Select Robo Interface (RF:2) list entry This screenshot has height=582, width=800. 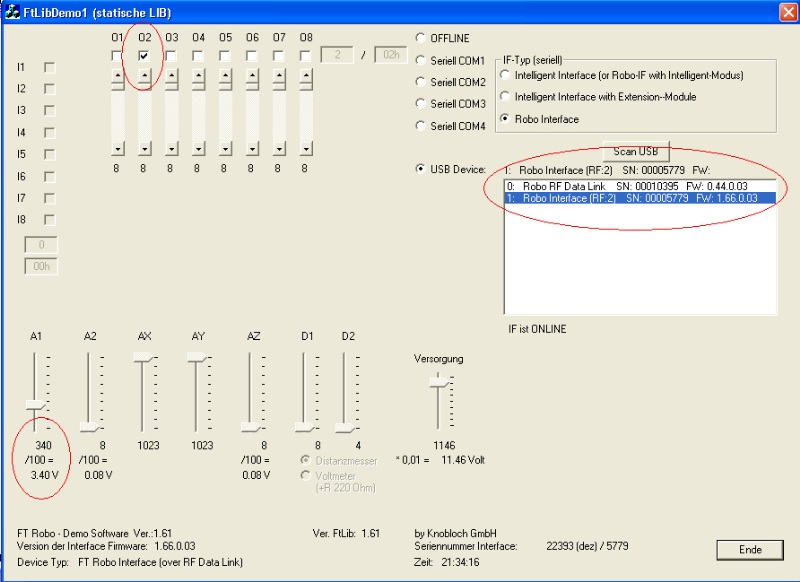(640, 198)
